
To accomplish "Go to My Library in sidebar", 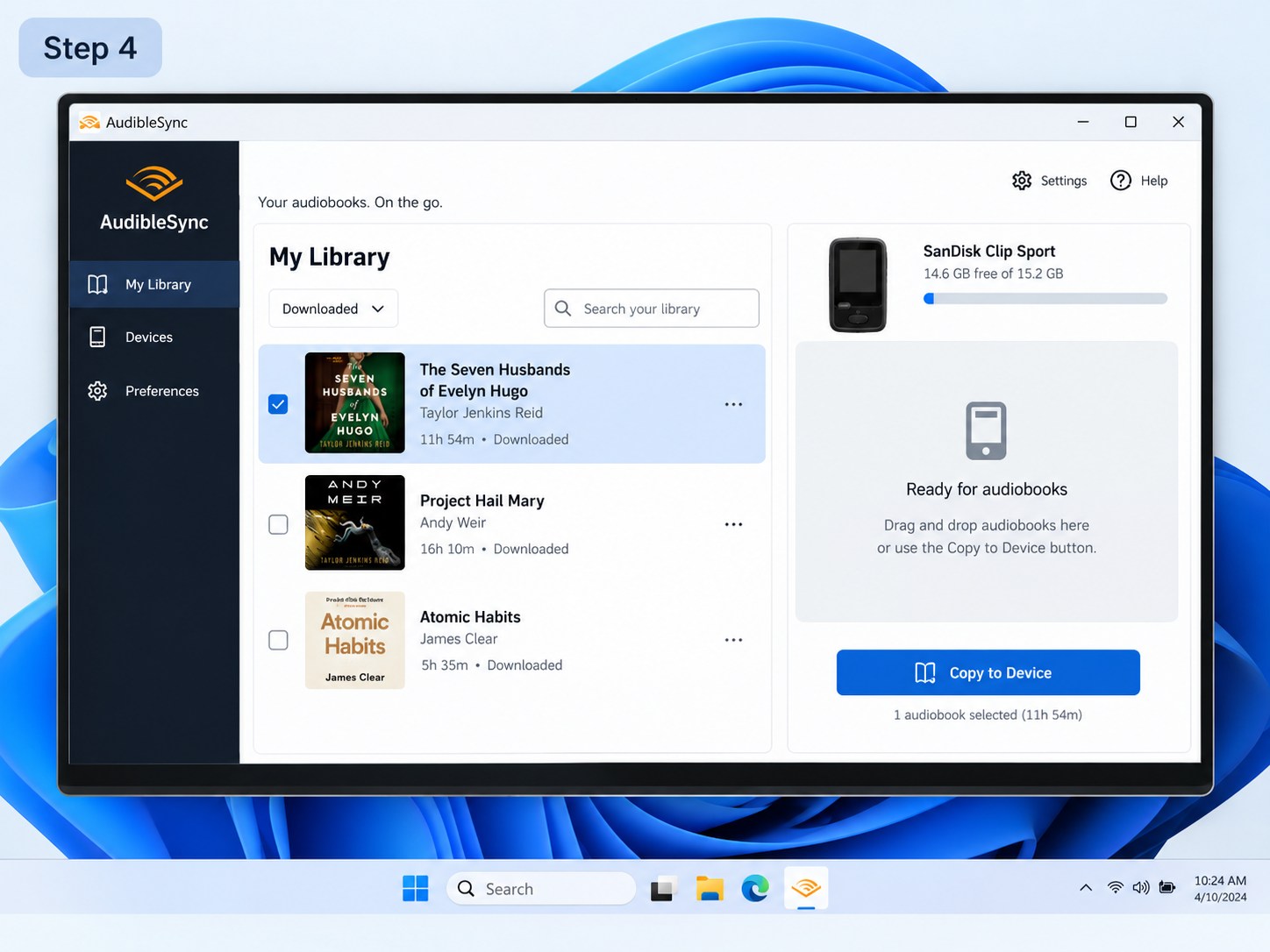I will point(154,285).
